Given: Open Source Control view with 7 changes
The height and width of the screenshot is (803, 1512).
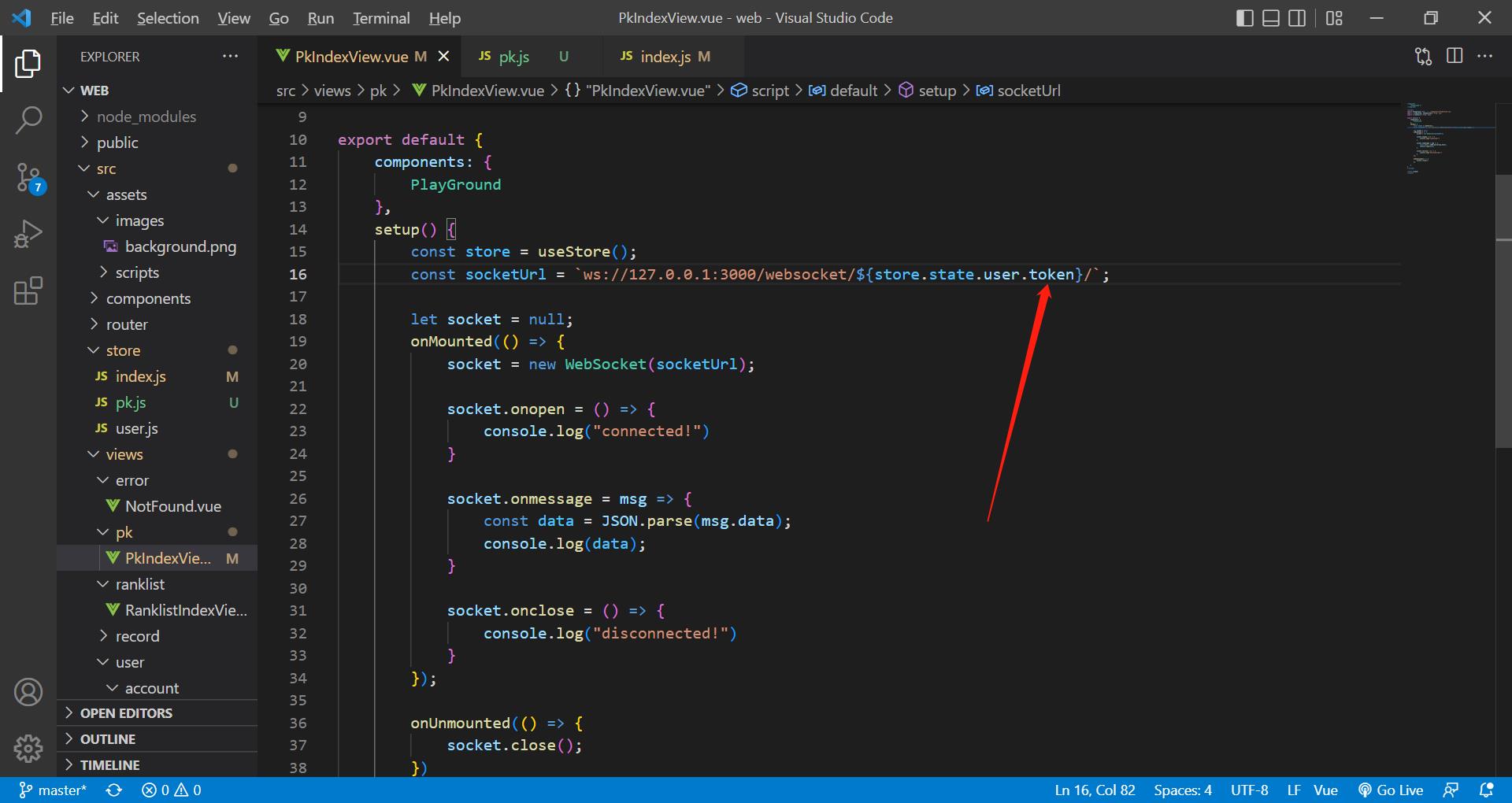Looking at the screenshot, I should coord(28,177).
